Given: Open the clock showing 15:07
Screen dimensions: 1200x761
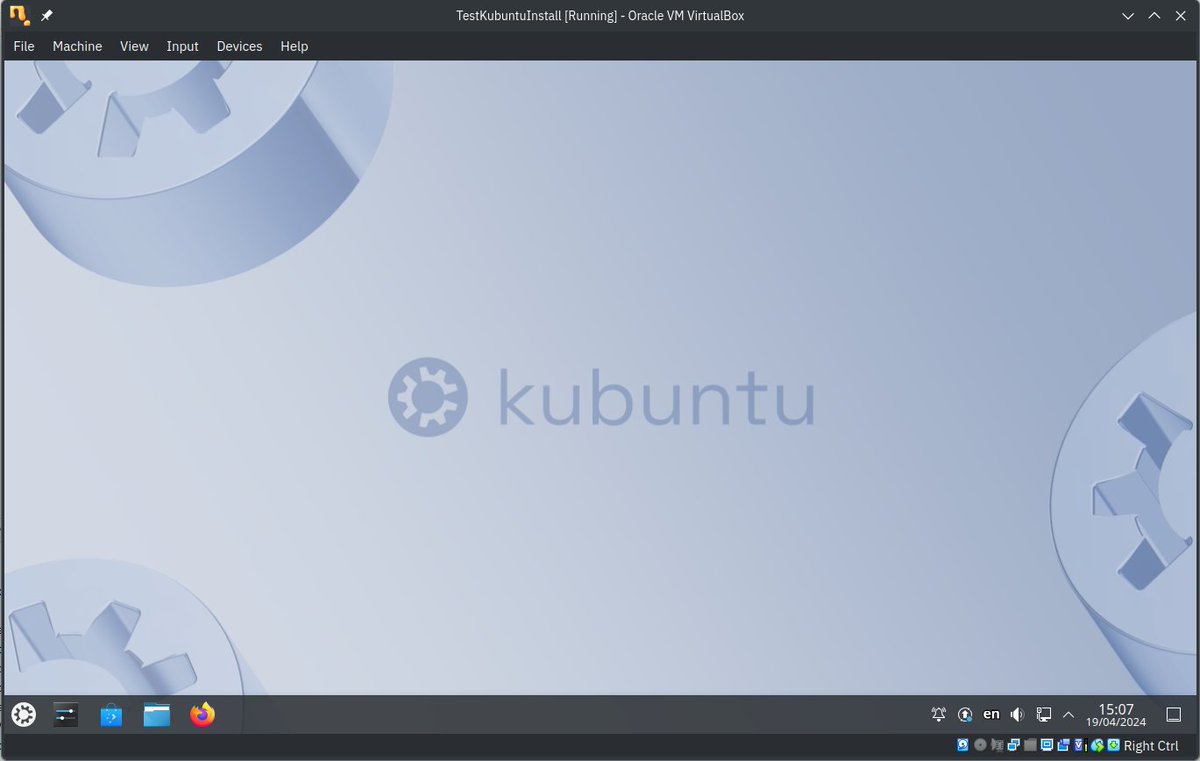Looking at the screenshot, I should (1115, 714).
